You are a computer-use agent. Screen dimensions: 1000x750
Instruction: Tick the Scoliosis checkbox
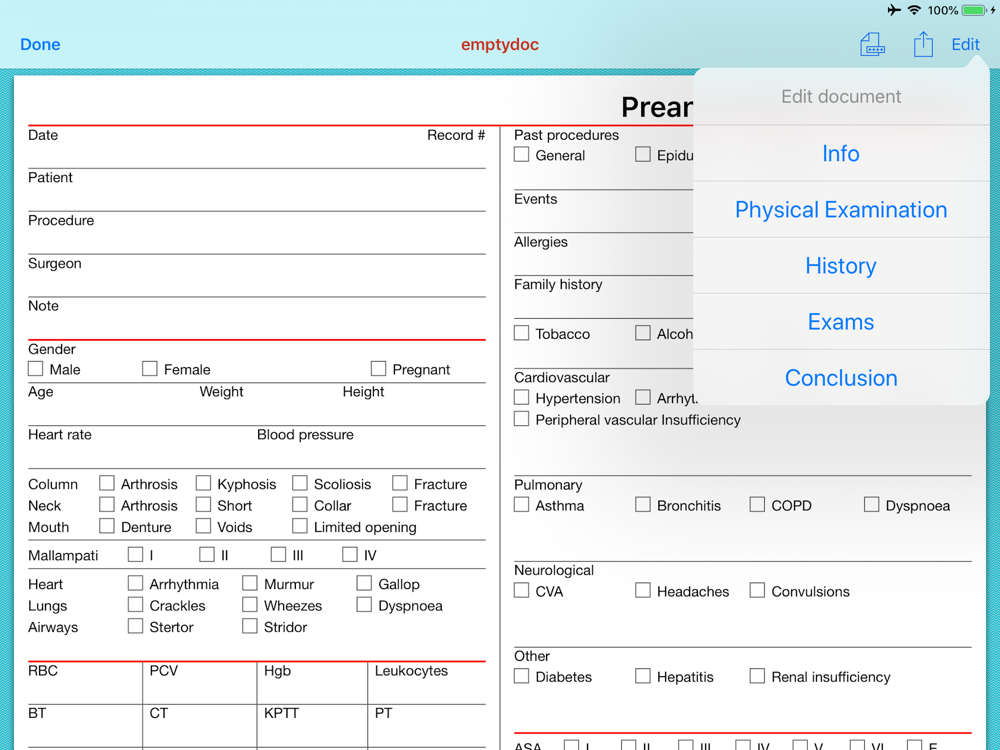(x=300, y=483)
